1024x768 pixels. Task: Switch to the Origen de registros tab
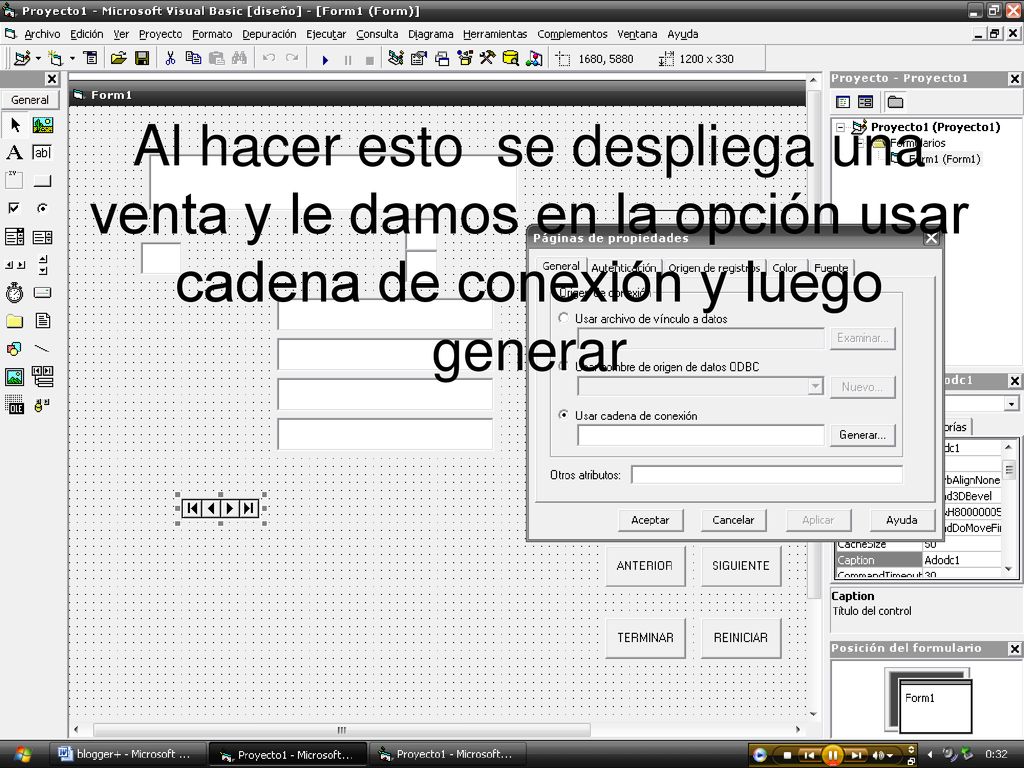click(714, 267)
